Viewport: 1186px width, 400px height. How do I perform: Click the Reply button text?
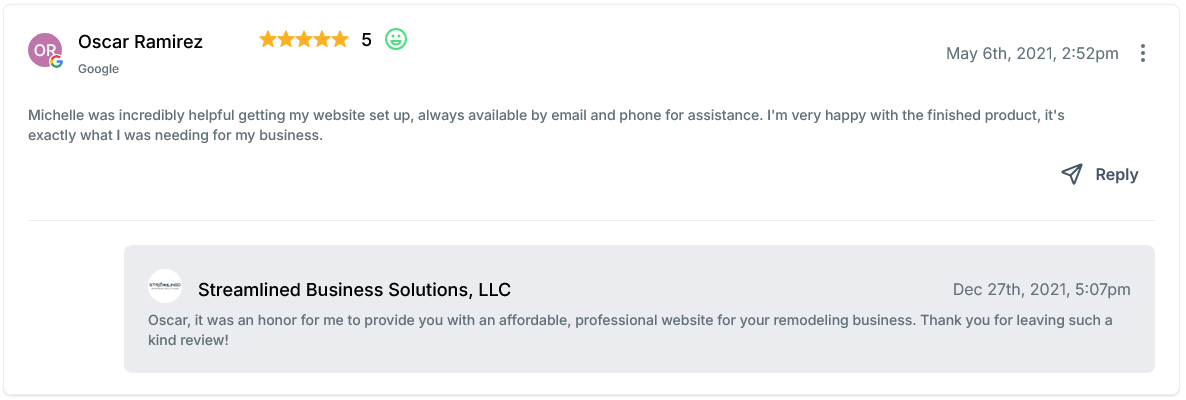[x=1116, y=174]
